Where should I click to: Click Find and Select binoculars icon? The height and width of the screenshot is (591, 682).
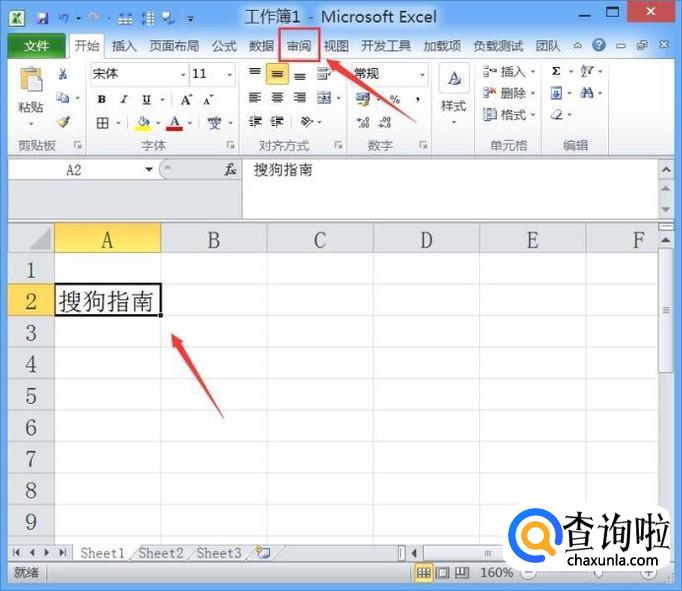tap(587, 92)
